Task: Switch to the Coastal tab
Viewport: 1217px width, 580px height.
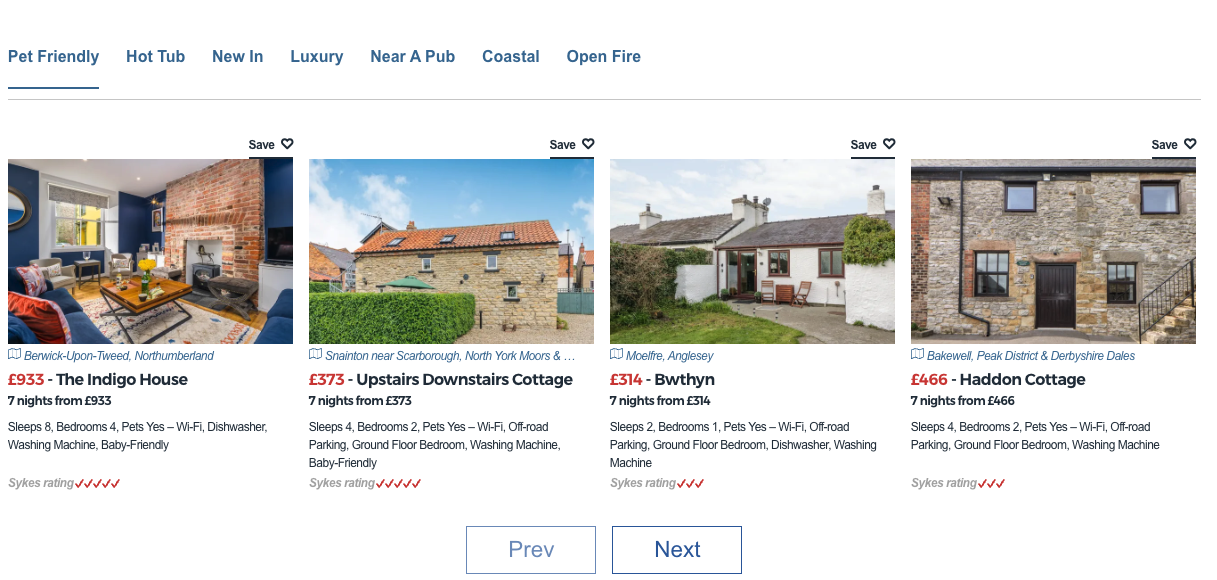Action: (x=510, y=57)
